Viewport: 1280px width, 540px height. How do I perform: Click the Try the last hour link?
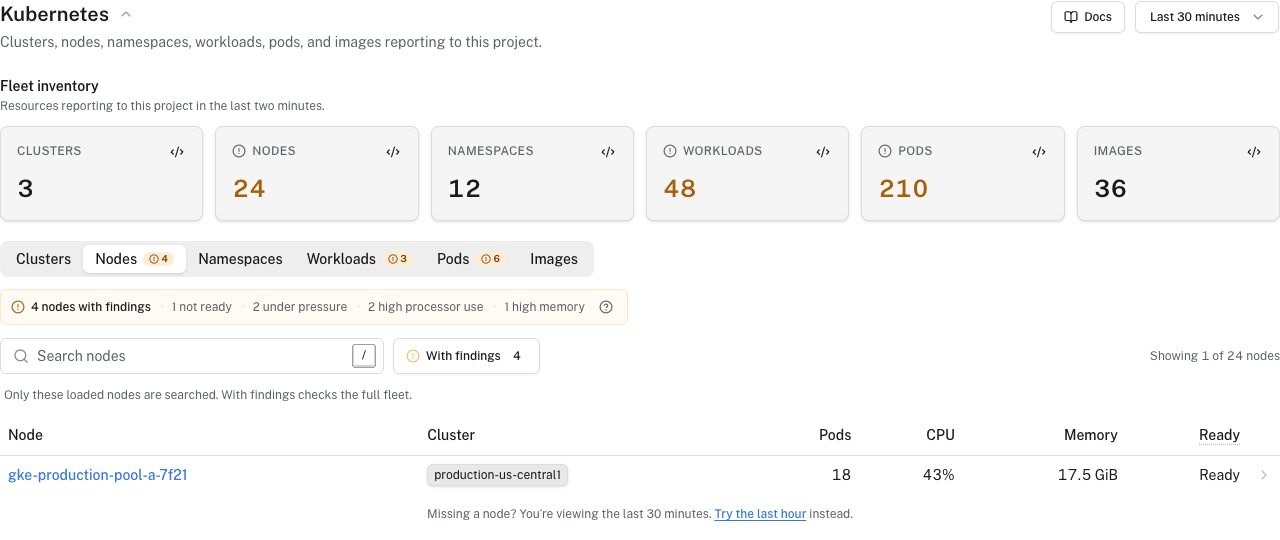coord(760,514)
